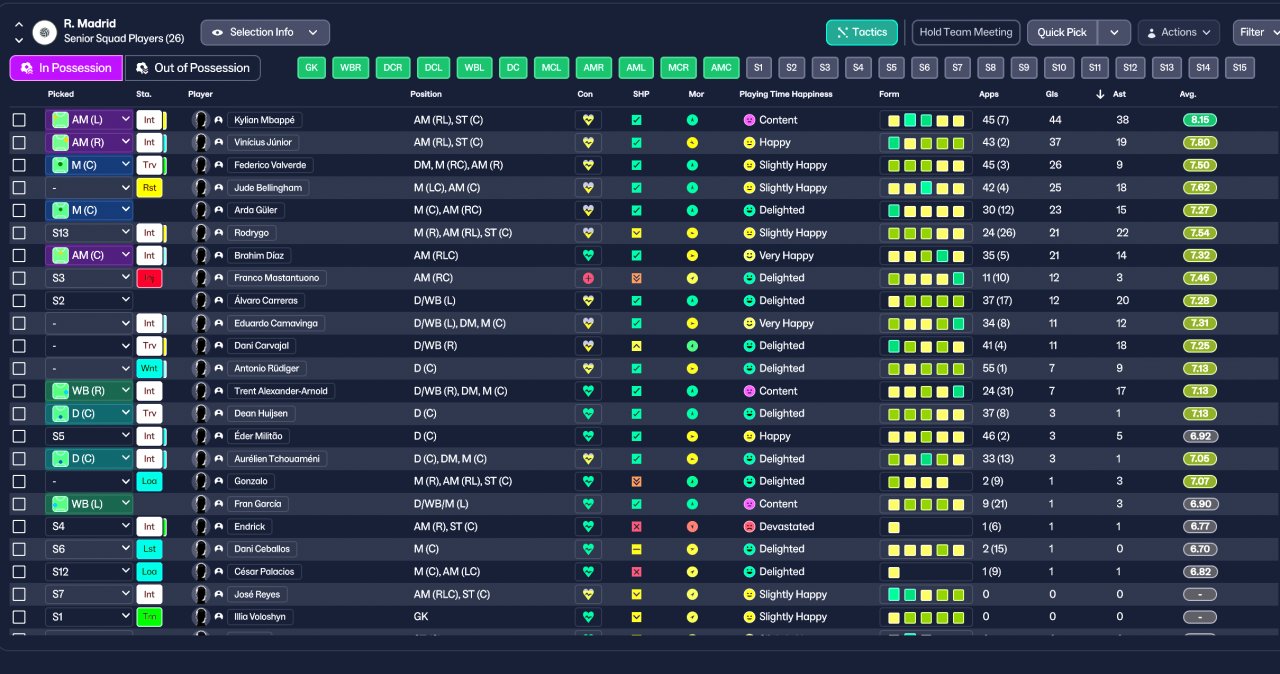Click Mbappé's form squares indicator
Image resolution: width=1280 pixels, height=674 pixels.
coord(926,120)
